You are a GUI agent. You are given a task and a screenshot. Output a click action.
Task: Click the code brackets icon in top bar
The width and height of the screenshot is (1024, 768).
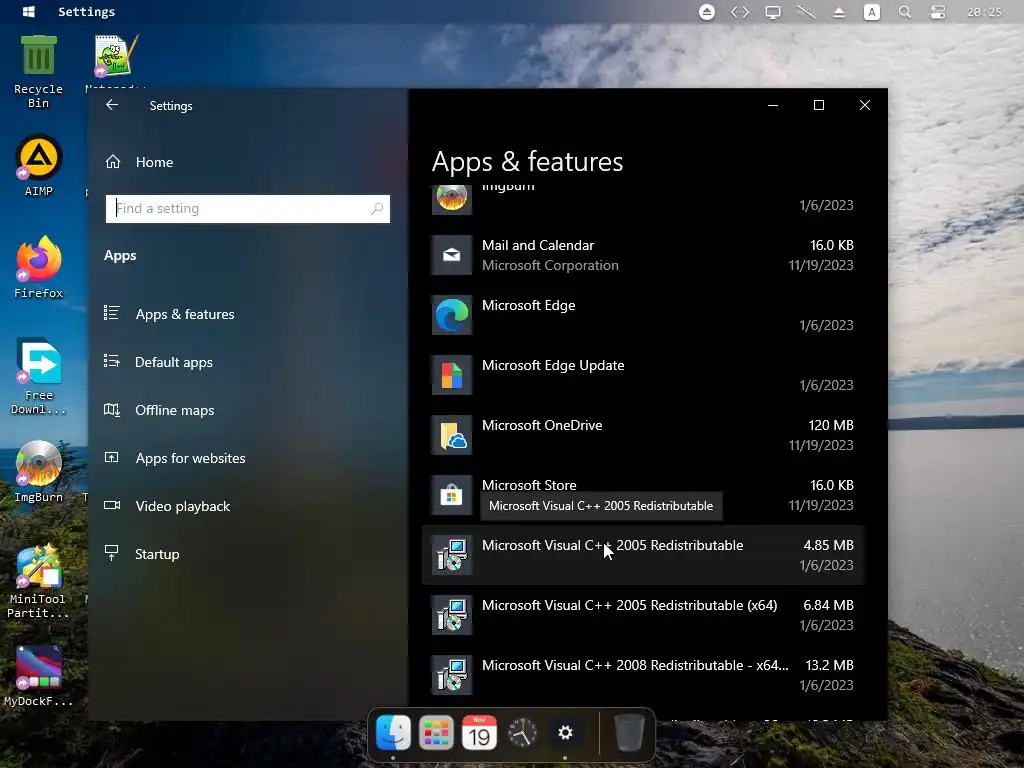(x=740, y=12)
